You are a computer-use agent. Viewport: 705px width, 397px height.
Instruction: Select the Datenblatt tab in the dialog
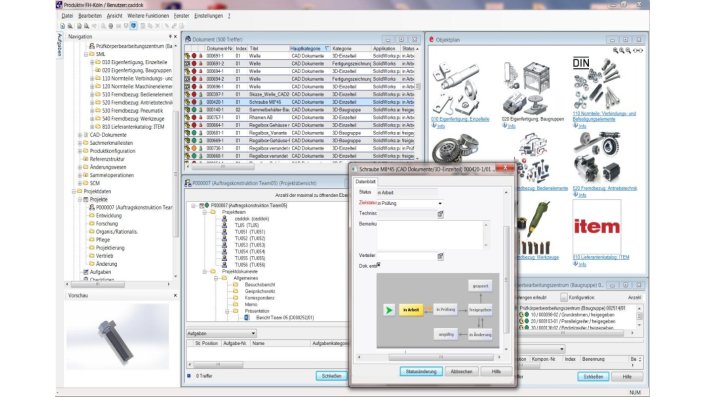point(366,182)
